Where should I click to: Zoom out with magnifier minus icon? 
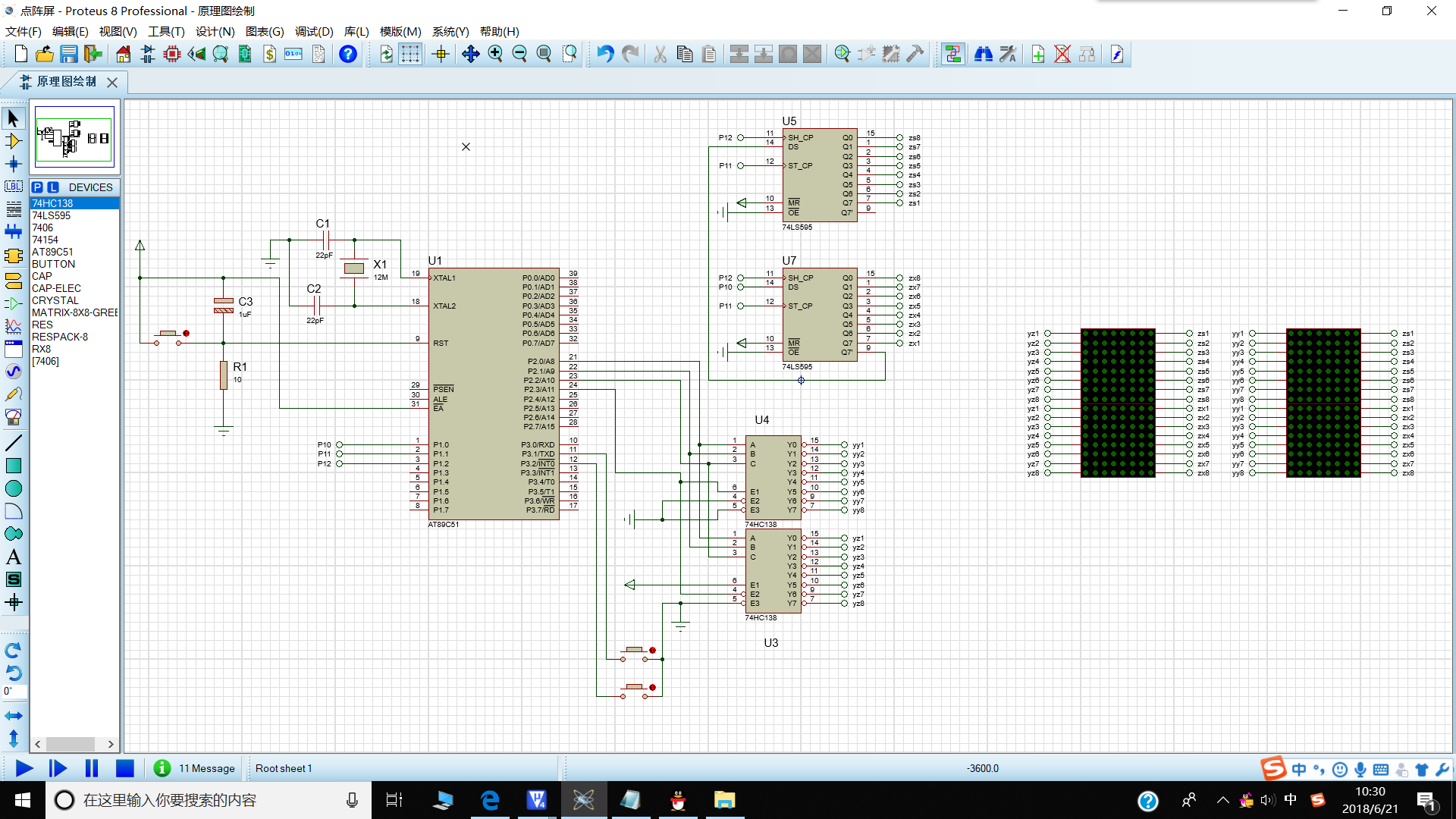519,54
